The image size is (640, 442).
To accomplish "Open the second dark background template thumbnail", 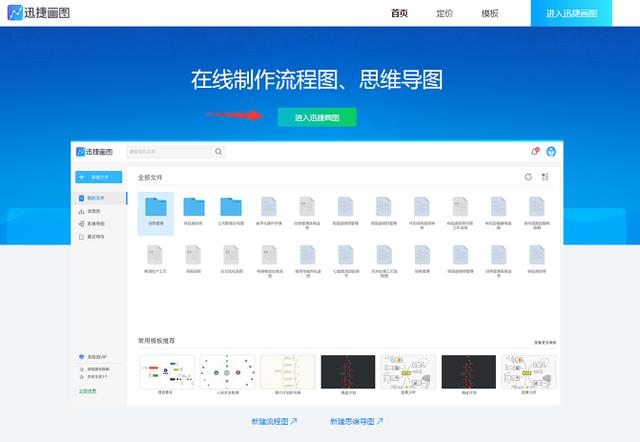I will tap(469, 372).
